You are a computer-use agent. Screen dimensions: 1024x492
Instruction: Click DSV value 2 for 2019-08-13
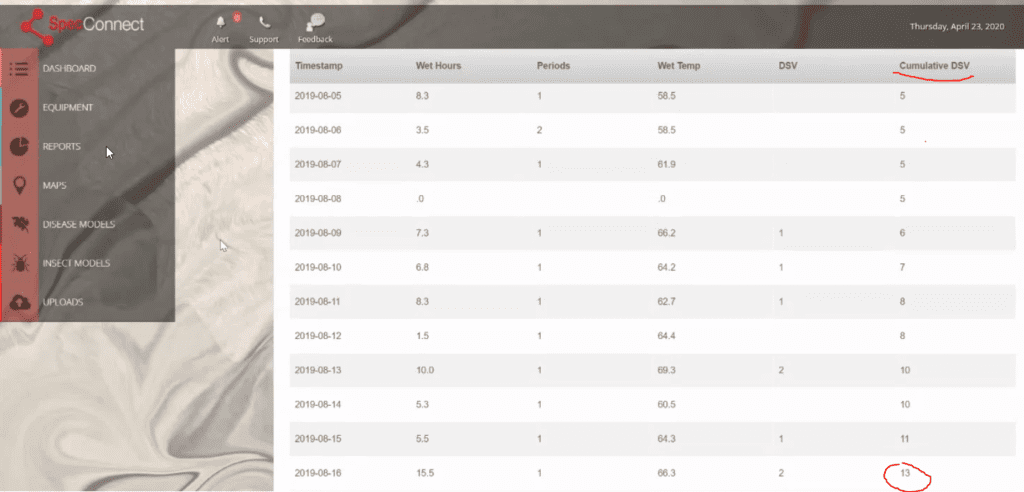click(x=781, y=370)
